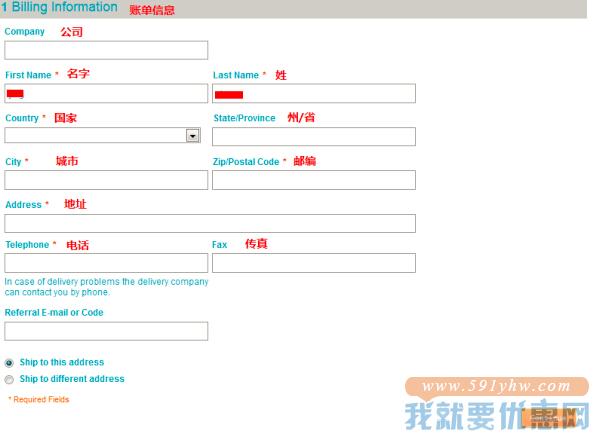Select Ship to different address radio button

click(x=9, y=380)
